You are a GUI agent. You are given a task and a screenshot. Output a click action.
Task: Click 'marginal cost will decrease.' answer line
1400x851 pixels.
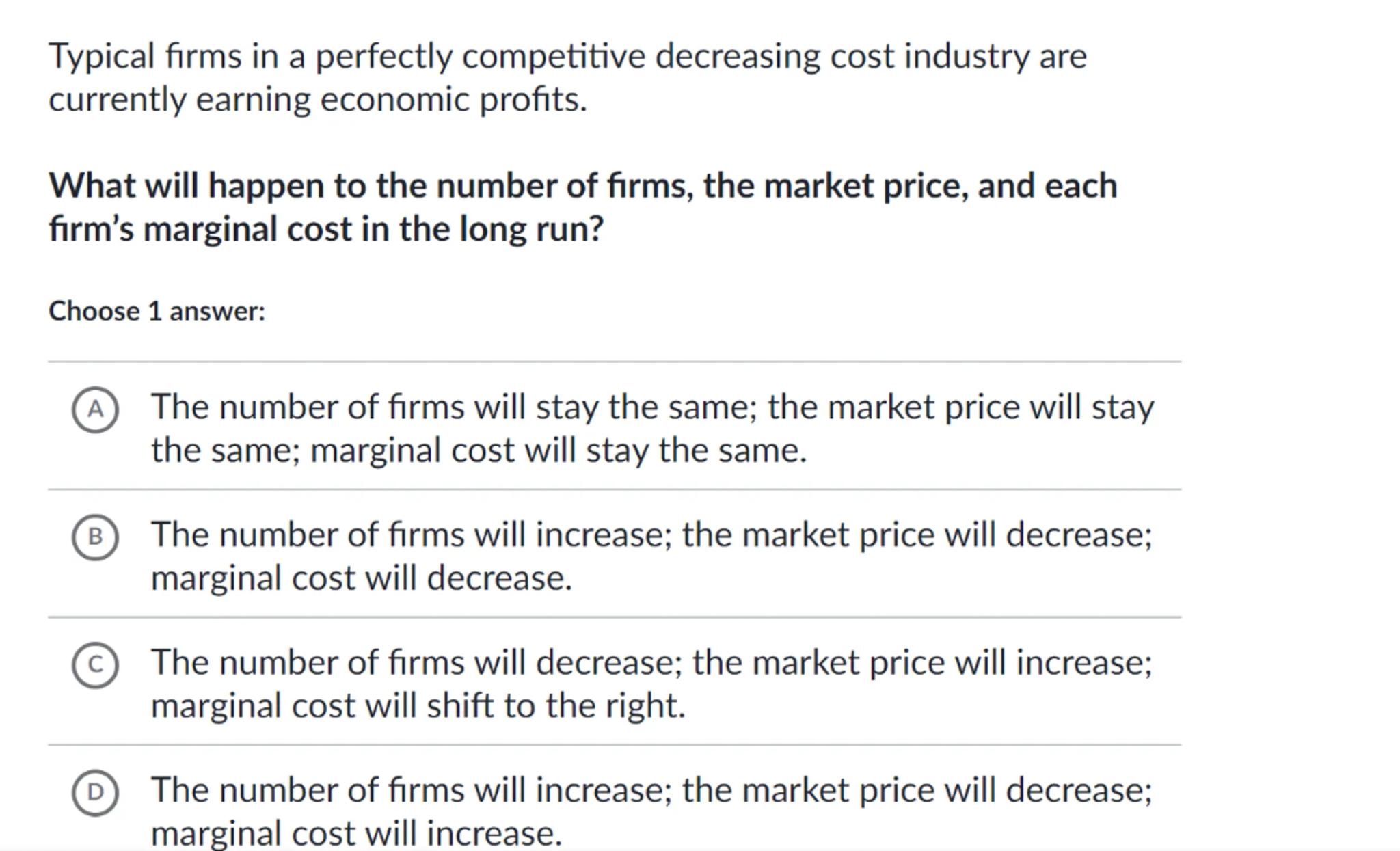(361, 578)
